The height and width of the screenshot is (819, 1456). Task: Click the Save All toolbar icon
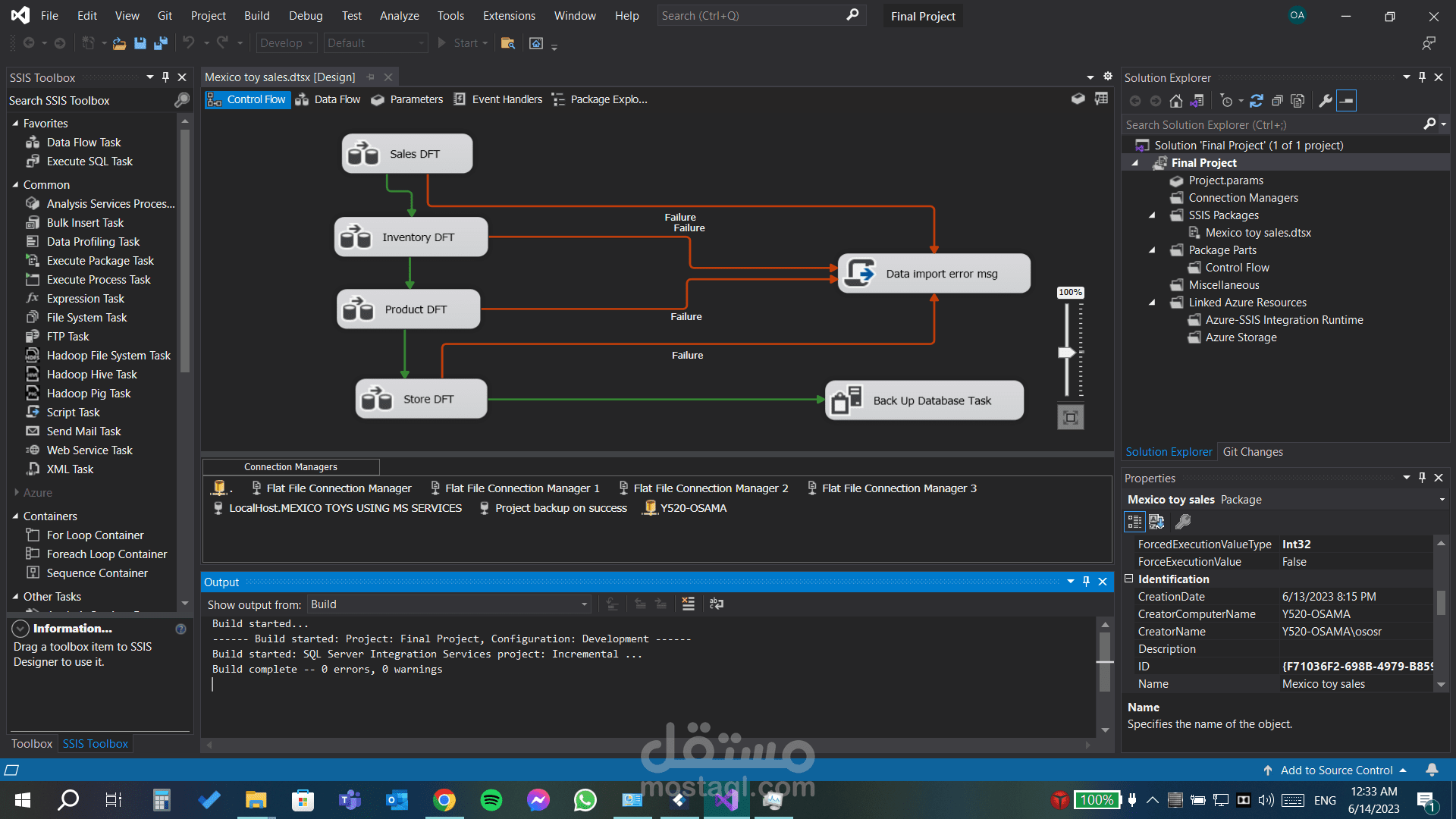coord(160,43)
